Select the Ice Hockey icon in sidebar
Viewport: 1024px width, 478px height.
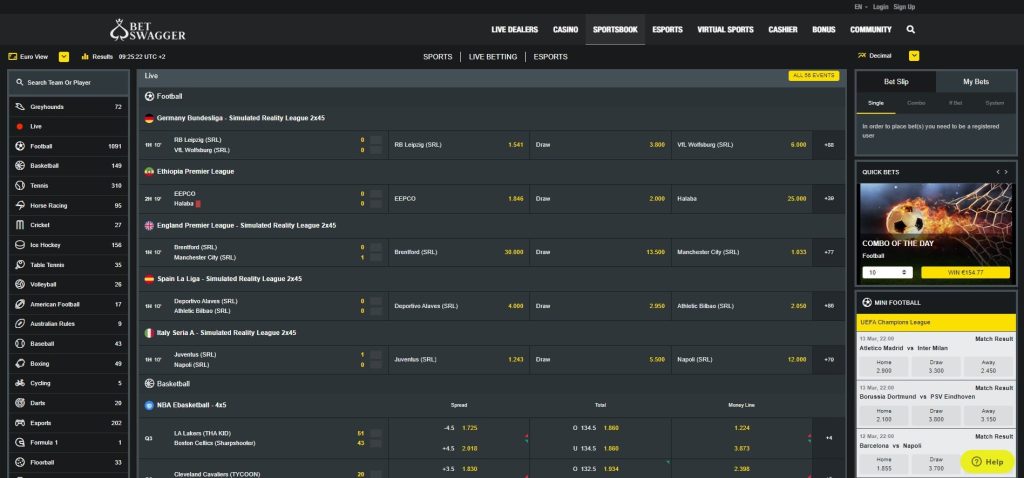tap(20, 245)
